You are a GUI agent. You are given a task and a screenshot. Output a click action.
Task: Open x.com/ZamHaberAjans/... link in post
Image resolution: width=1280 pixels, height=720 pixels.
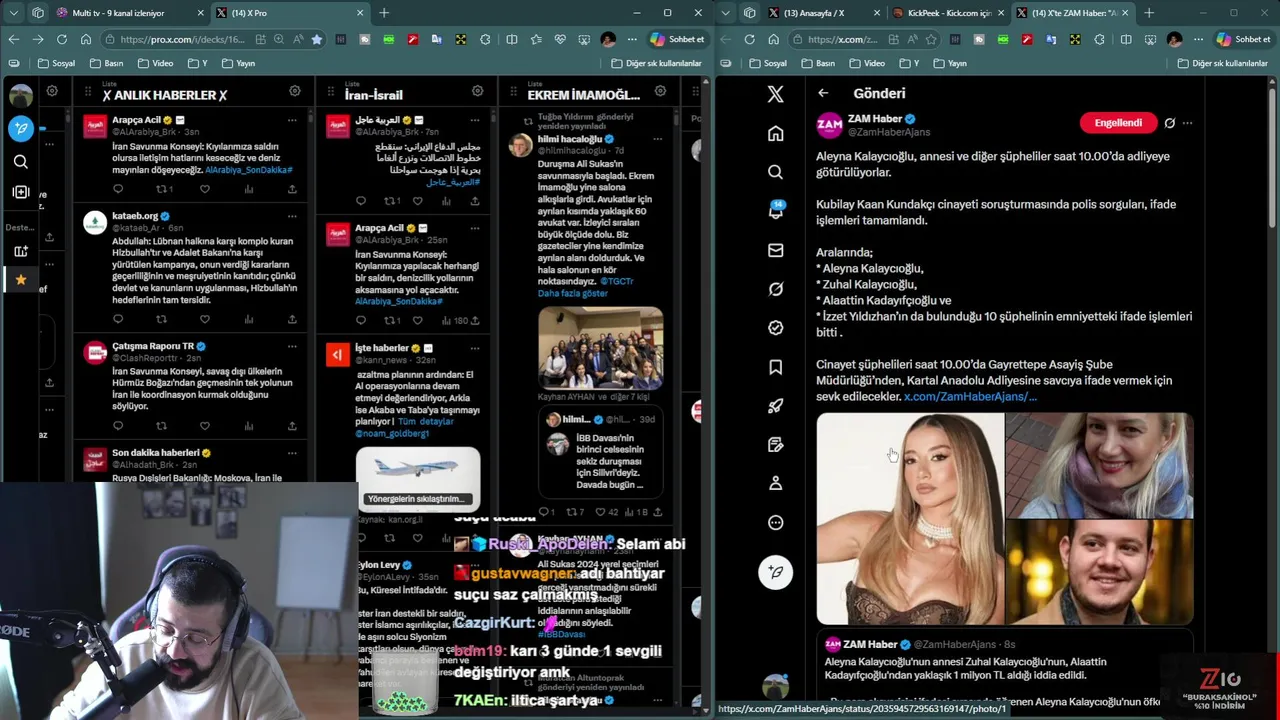[970, 396]
